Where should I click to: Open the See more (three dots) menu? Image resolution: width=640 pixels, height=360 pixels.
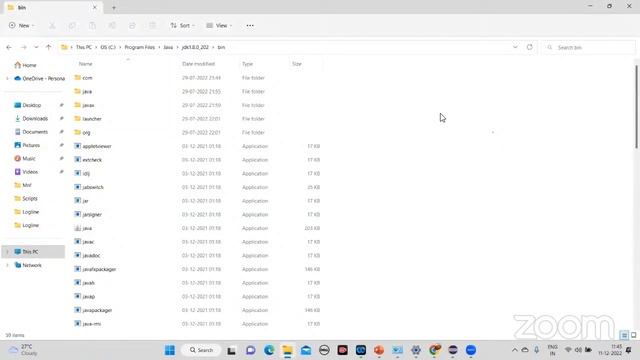250,26
